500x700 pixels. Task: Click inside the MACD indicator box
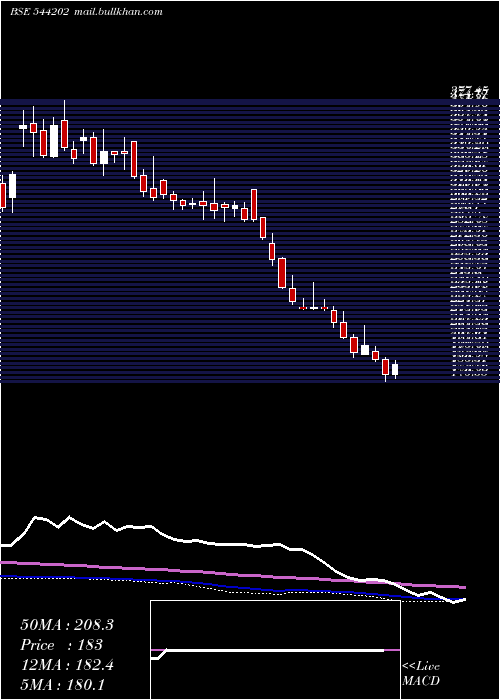click(x=275, y=650)
